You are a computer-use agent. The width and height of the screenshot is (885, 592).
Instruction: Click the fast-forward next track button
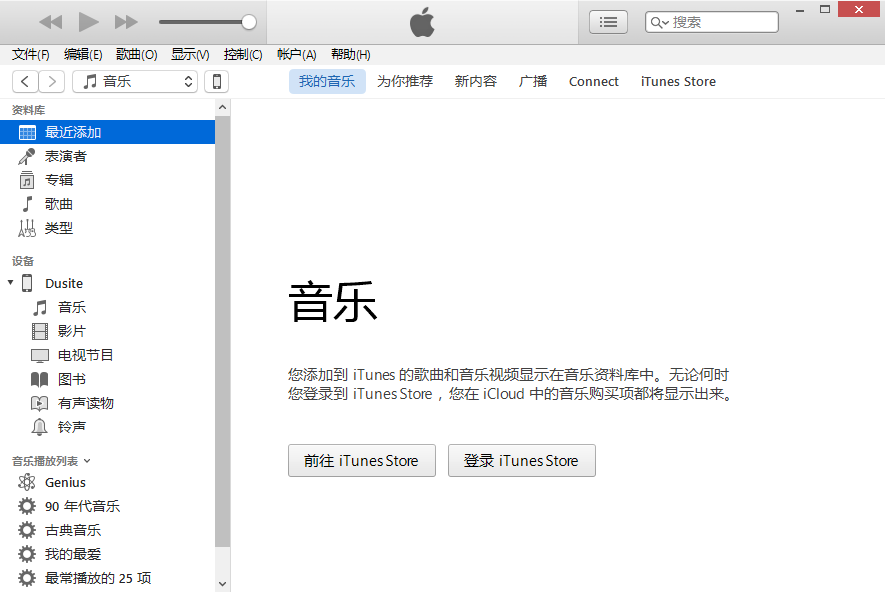(x=126, y=23)
